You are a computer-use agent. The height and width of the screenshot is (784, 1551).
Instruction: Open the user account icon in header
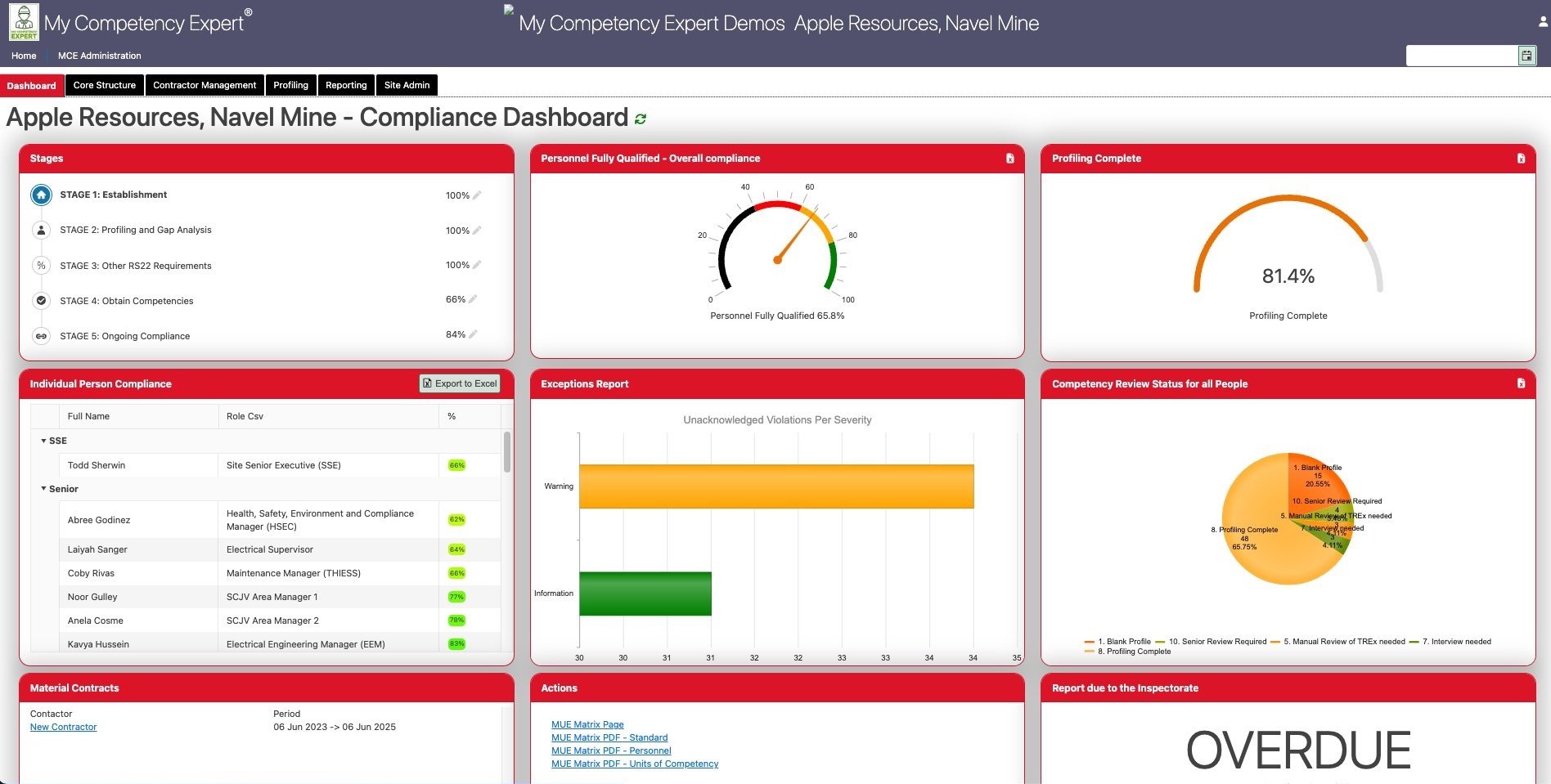[1543, 22]
